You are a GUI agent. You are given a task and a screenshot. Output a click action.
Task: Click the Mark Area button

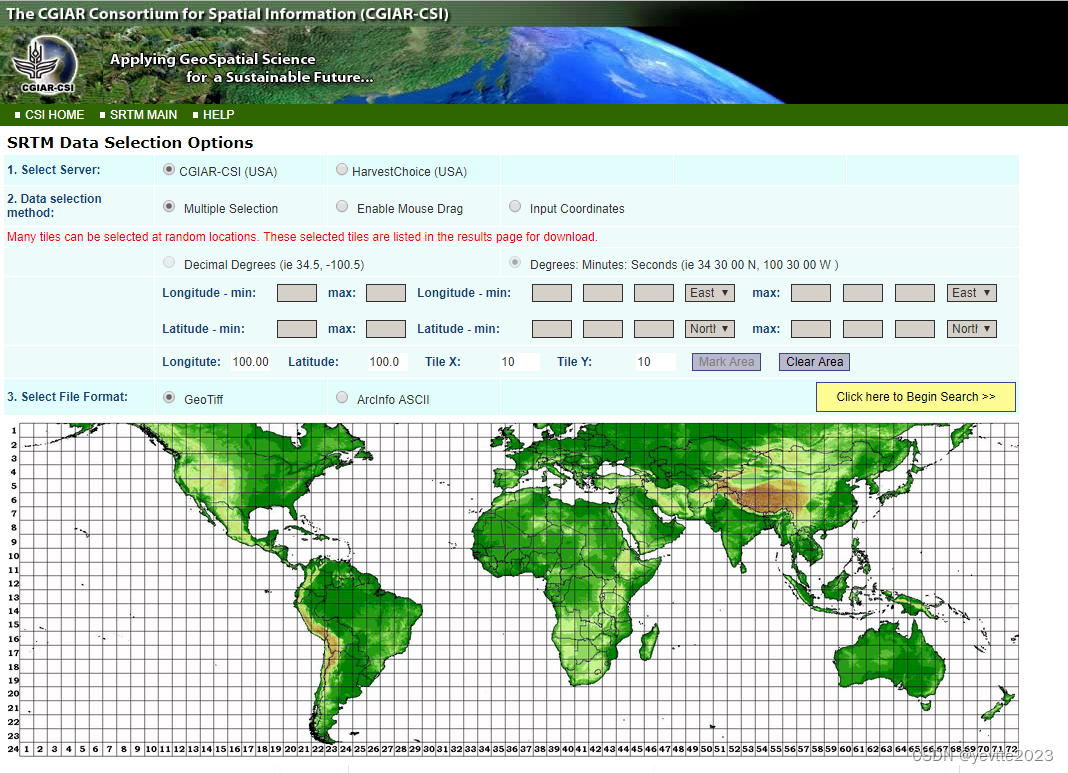point(726,362)
